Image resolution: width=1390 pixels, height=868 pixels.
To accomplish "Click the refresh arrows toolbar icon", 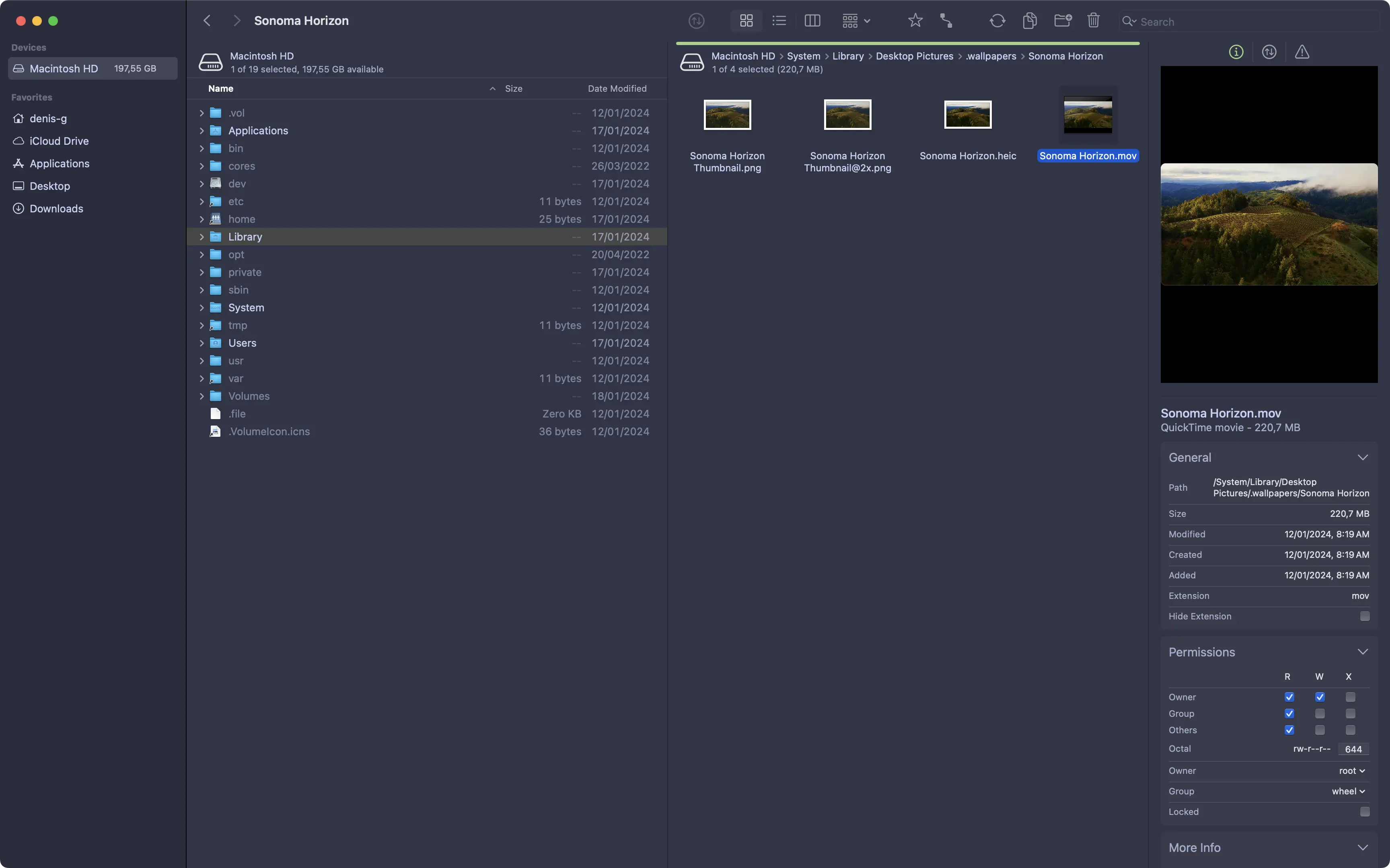I will click(997, 21).
